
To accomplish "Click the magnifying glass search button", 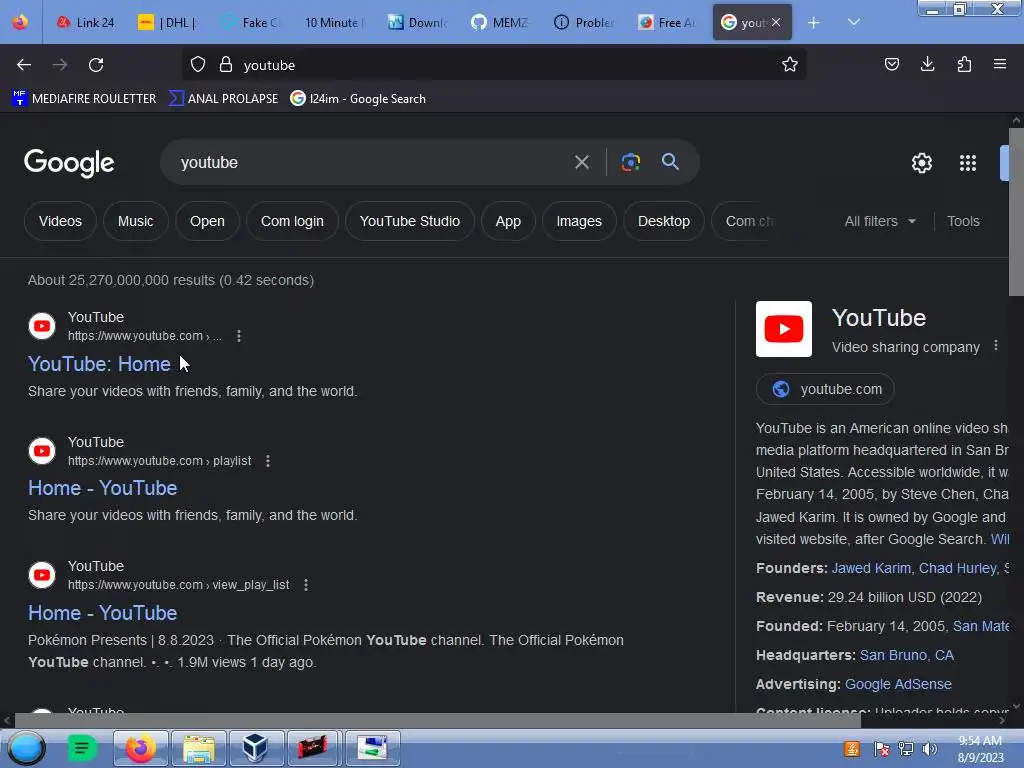I will click(670, 162).
